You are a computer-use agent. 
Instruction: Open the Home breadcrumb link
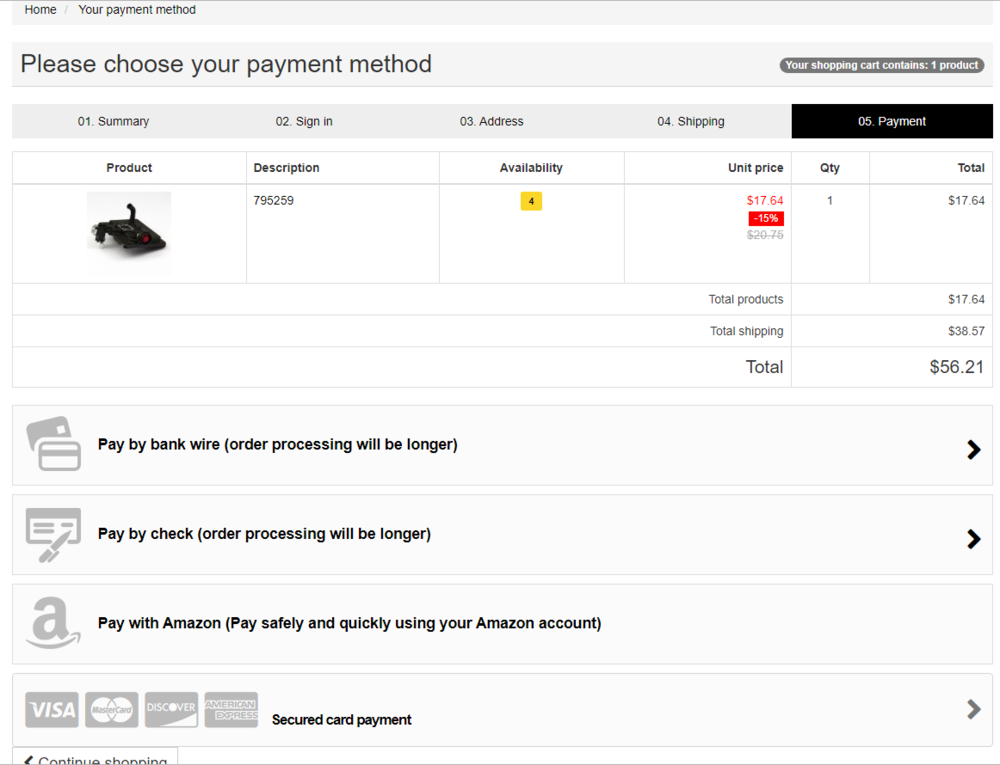[x=40, y=9]
